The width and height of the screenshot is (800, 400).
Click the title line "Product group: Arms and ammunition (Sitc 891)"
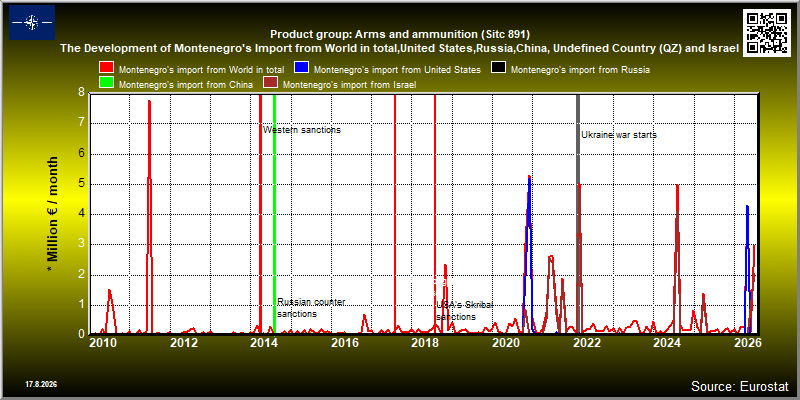tap(400, 35)
